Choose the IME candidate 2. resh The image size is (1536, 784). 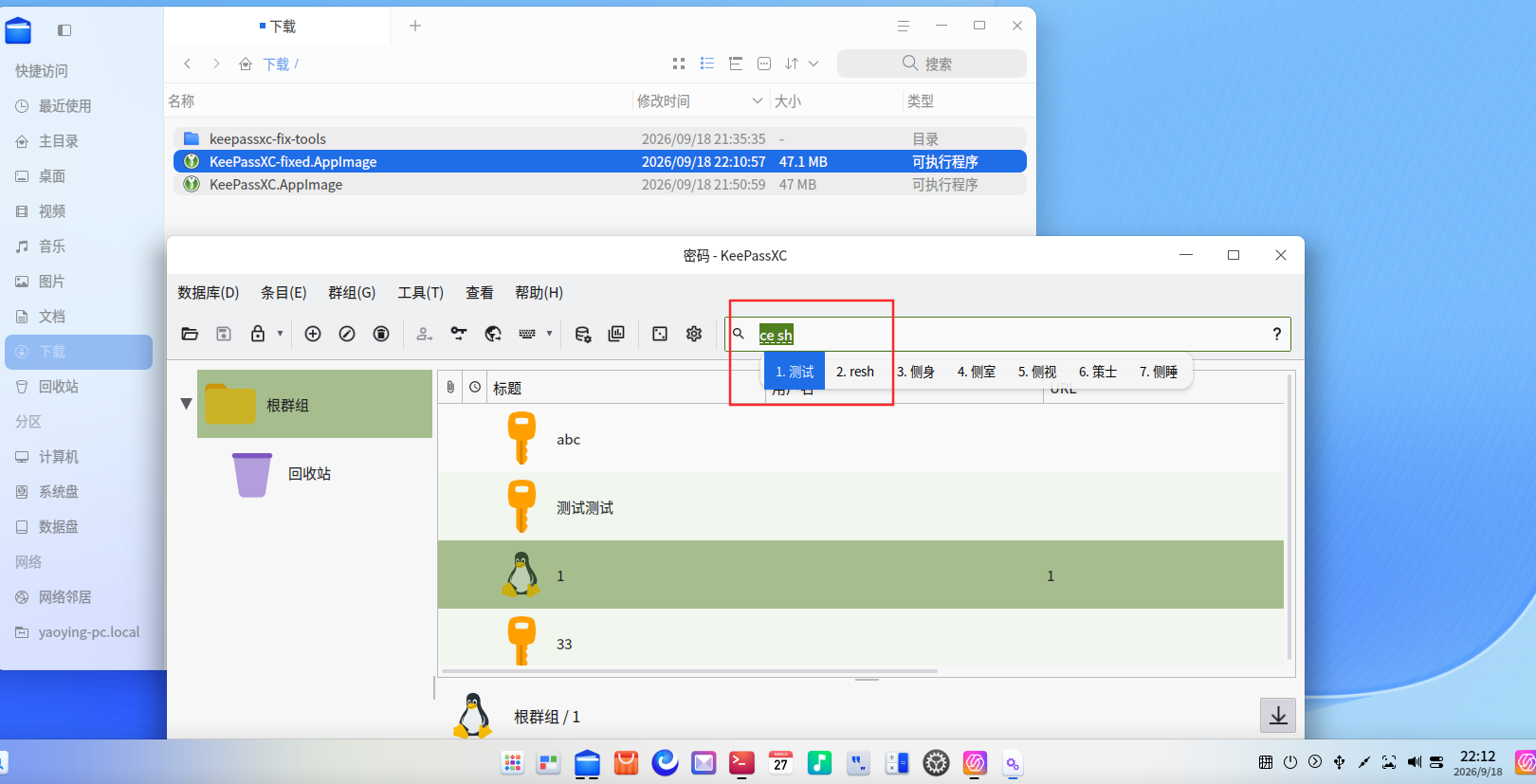click(855, 372)
